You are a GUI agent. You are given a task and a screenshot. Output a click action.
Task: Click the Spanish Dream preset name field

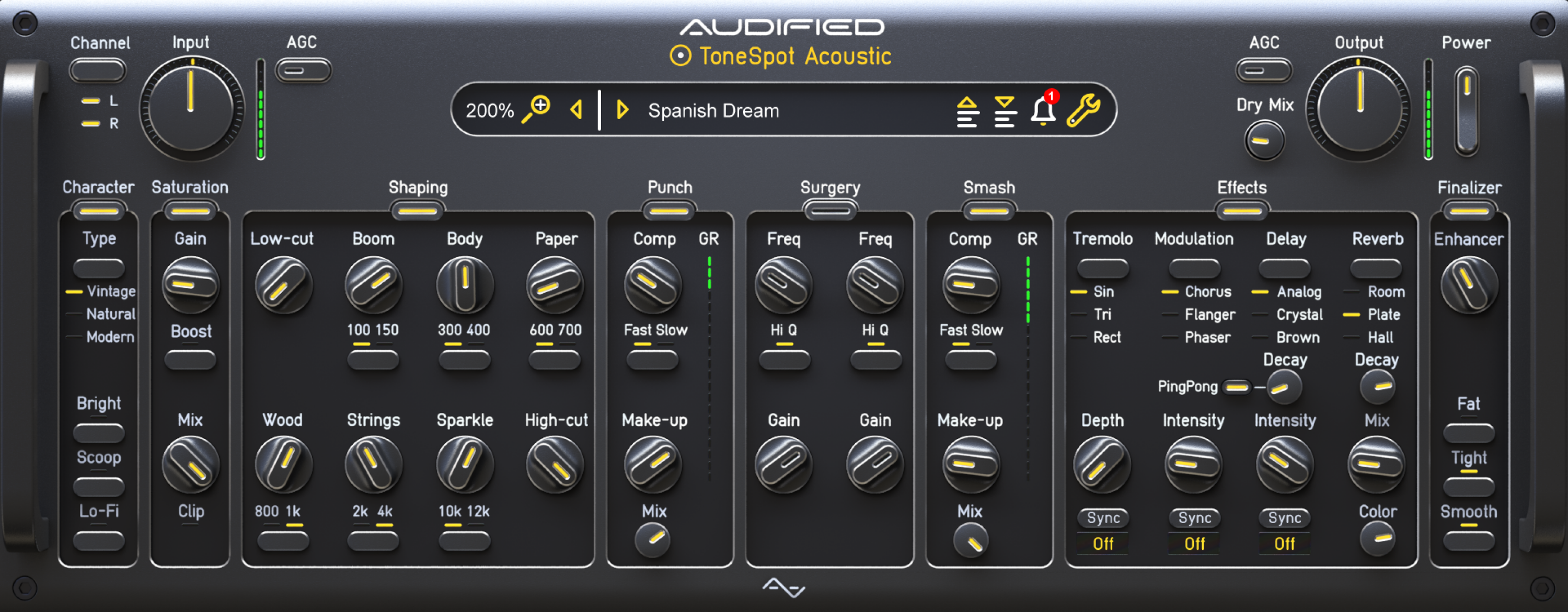(713, 110)
